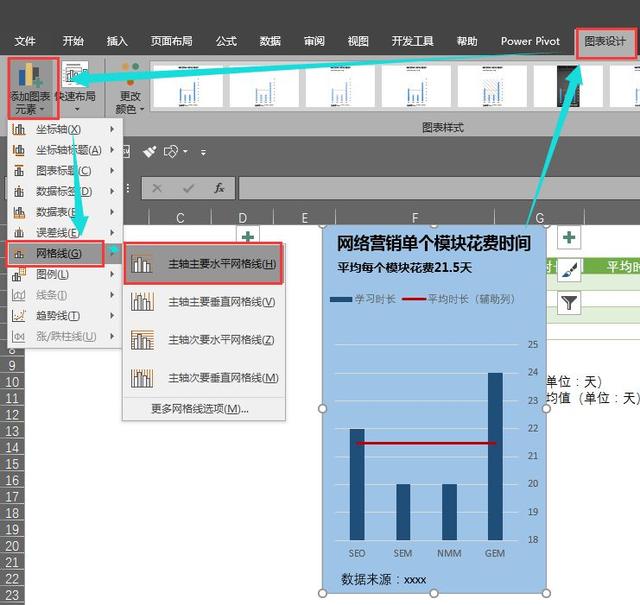Screen dimensions: 640x605
Task: Select row header 15
Action: (x=12, y=464)
